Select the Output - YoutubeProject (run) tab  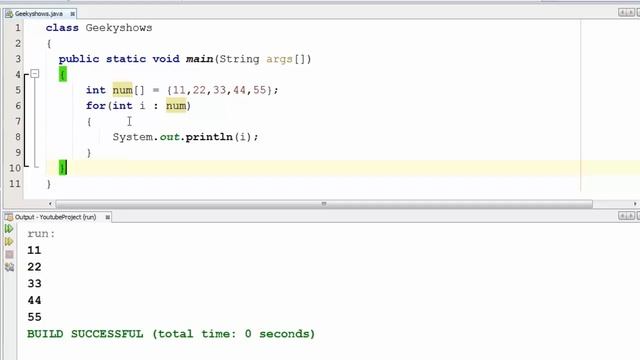click(56, 217)
